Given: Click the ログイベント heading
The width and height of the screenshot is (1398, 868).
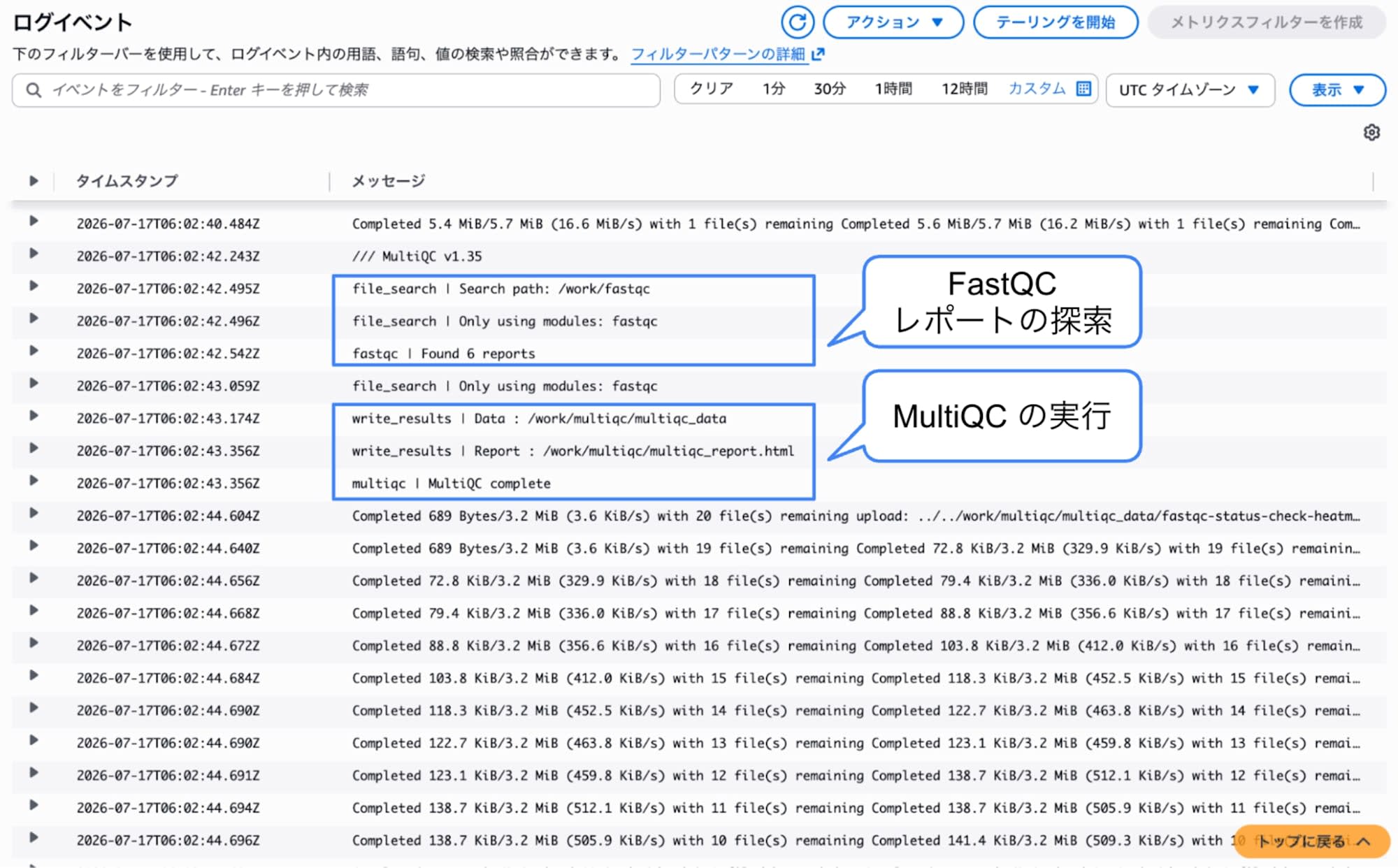Looking at the screenshot, I should 73,22.
